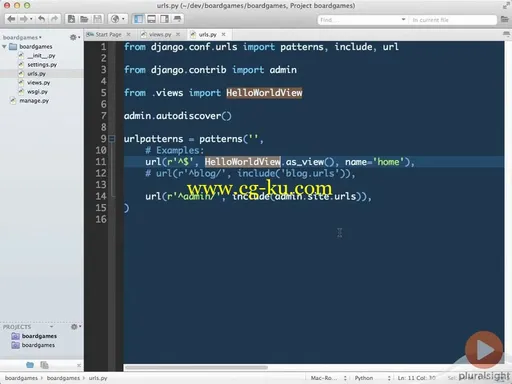The image size is (512, 384).
Task: Click the Back navigation arrow in toolbar
Action: click(x=11, y=19)
